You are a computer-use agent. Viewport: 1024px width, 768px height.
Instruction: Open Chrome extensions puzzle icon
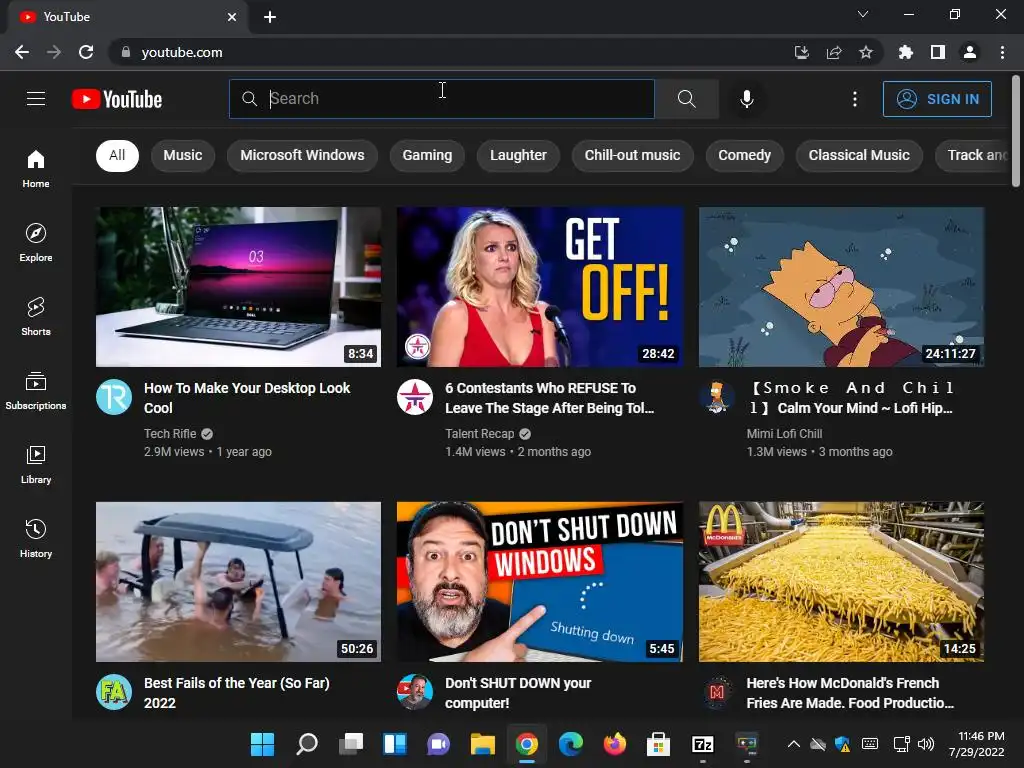(x=906, y=52)
